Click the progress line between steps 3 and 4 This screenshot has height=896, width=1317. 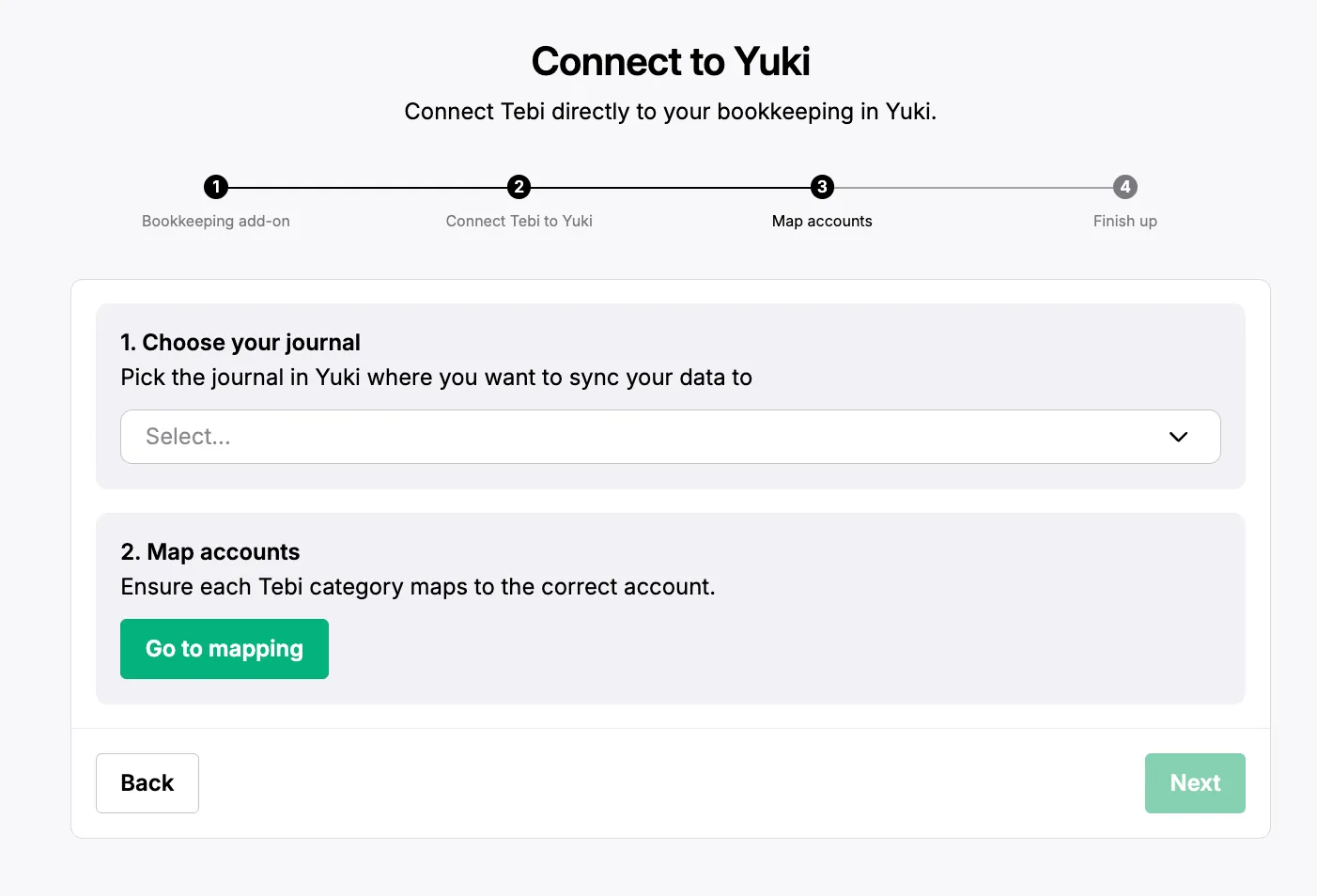(973, 188)
